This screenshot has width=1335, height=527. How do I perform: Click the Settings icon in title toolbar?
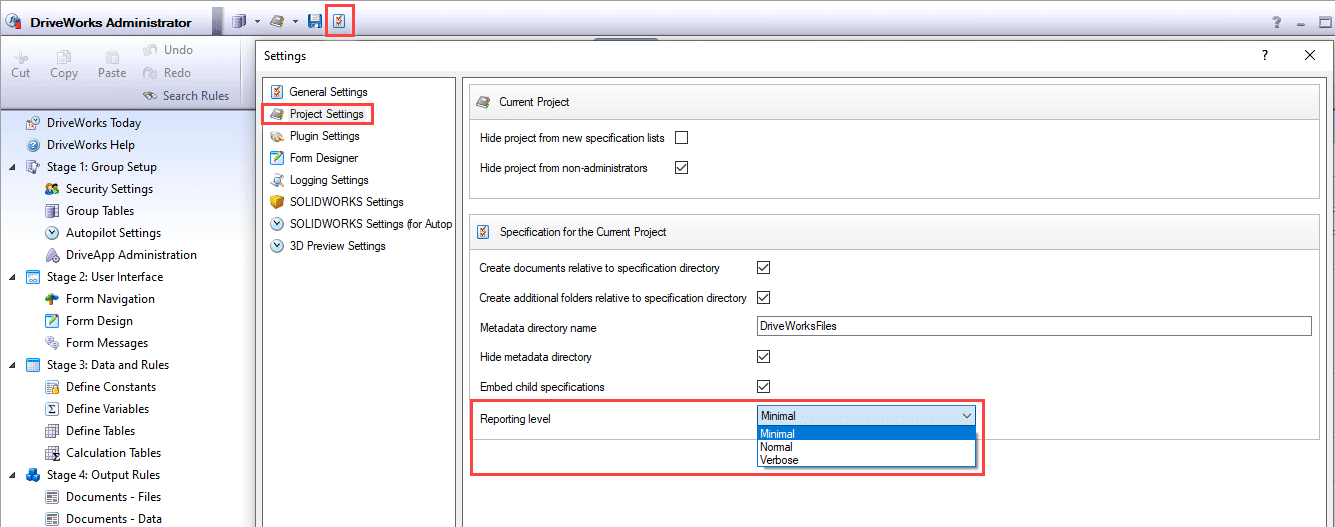pyautogui.click(x=340, y=21)
